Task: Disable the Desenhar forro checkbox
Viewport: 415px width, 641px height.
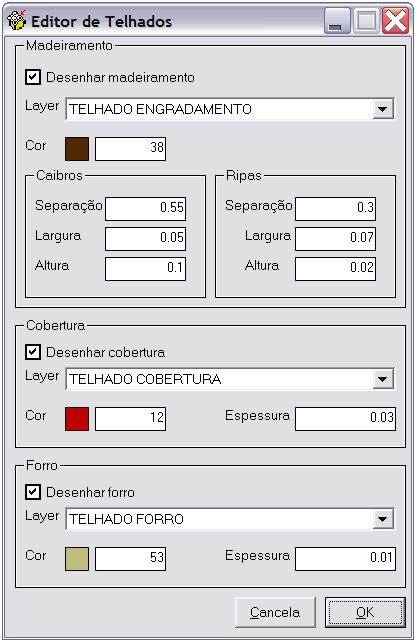Action: [x=33, y=492]
